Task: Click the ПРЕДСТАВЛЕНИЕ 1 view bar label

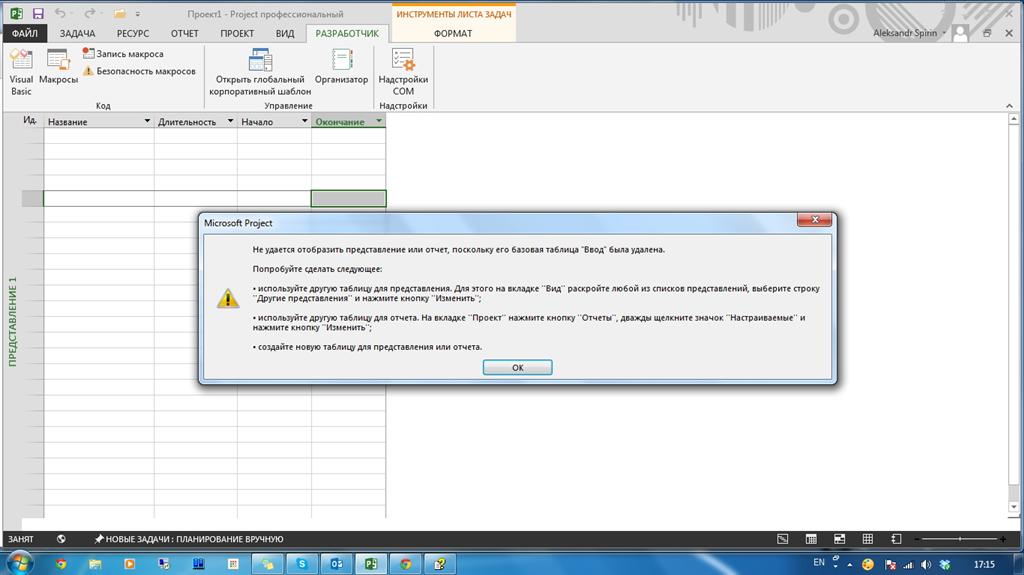Action: point(12,321)
